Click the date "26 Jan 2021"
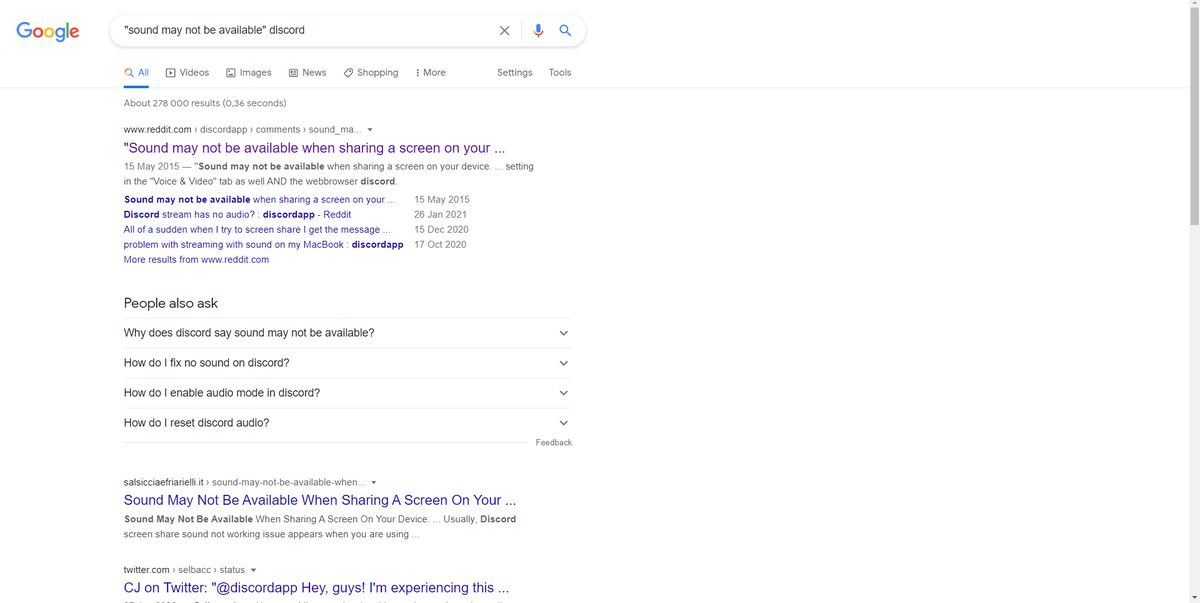 (440, 215)
